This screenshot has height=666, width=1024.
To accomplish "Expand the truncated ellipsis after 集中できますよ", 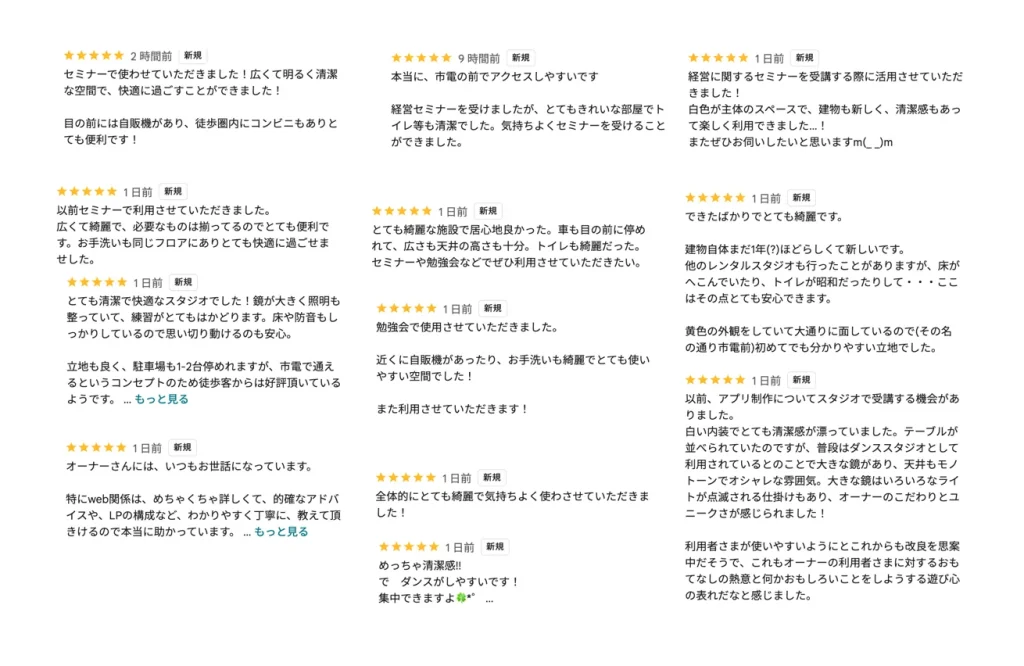I will tap(489, 599).
